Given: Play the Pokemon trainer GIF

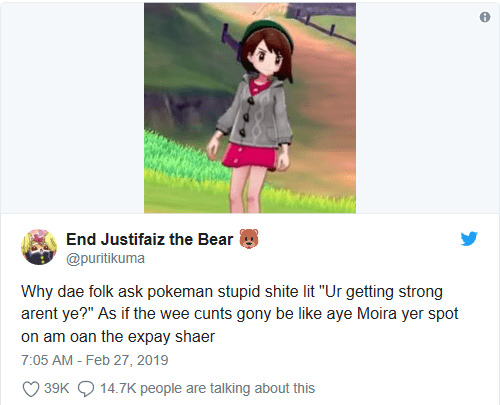Looking at the screenshot, I should point(250,108).
